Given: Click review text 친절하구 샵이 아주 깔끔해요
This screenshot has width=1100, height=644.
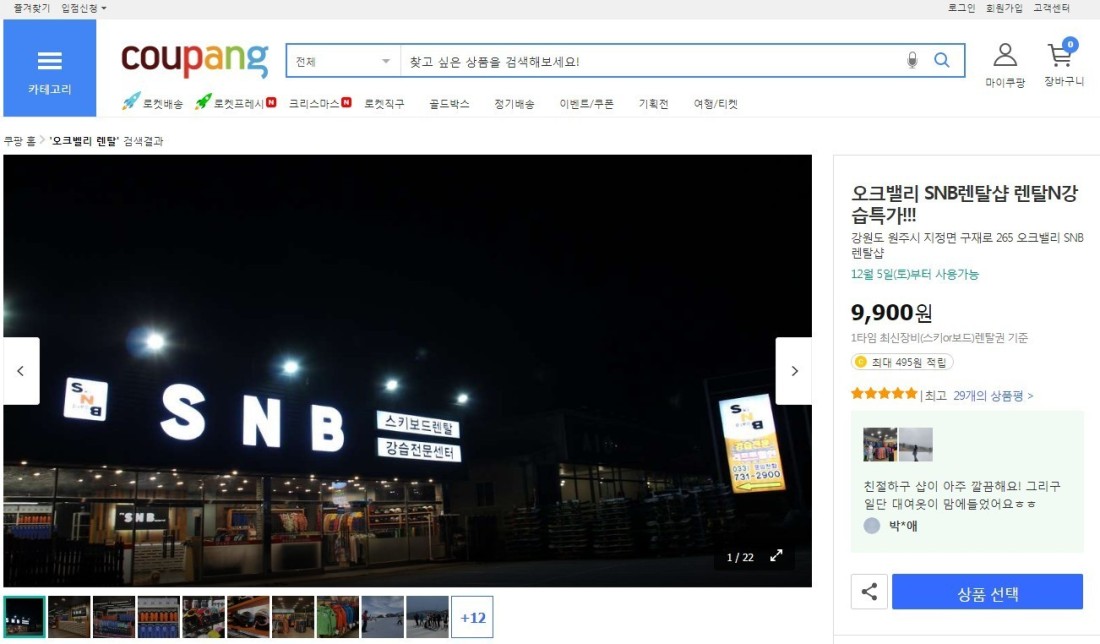Looking at the screenshot, I should coord(962,495).
